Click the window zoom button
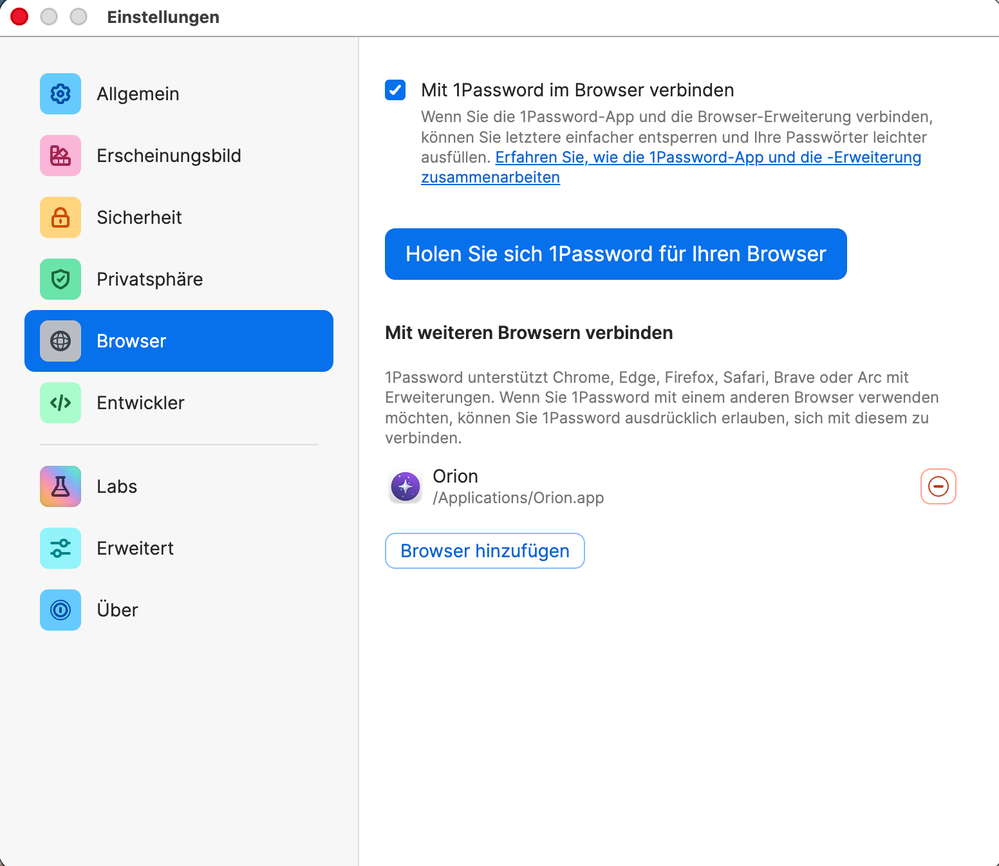The width and height of the screenshot is (999, 866). click(79, 17)
